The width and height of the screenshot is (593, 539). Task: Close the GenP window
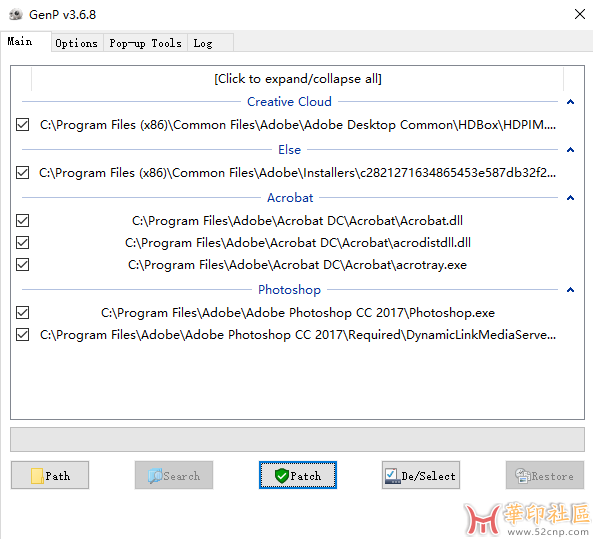[x=579, y=14]
